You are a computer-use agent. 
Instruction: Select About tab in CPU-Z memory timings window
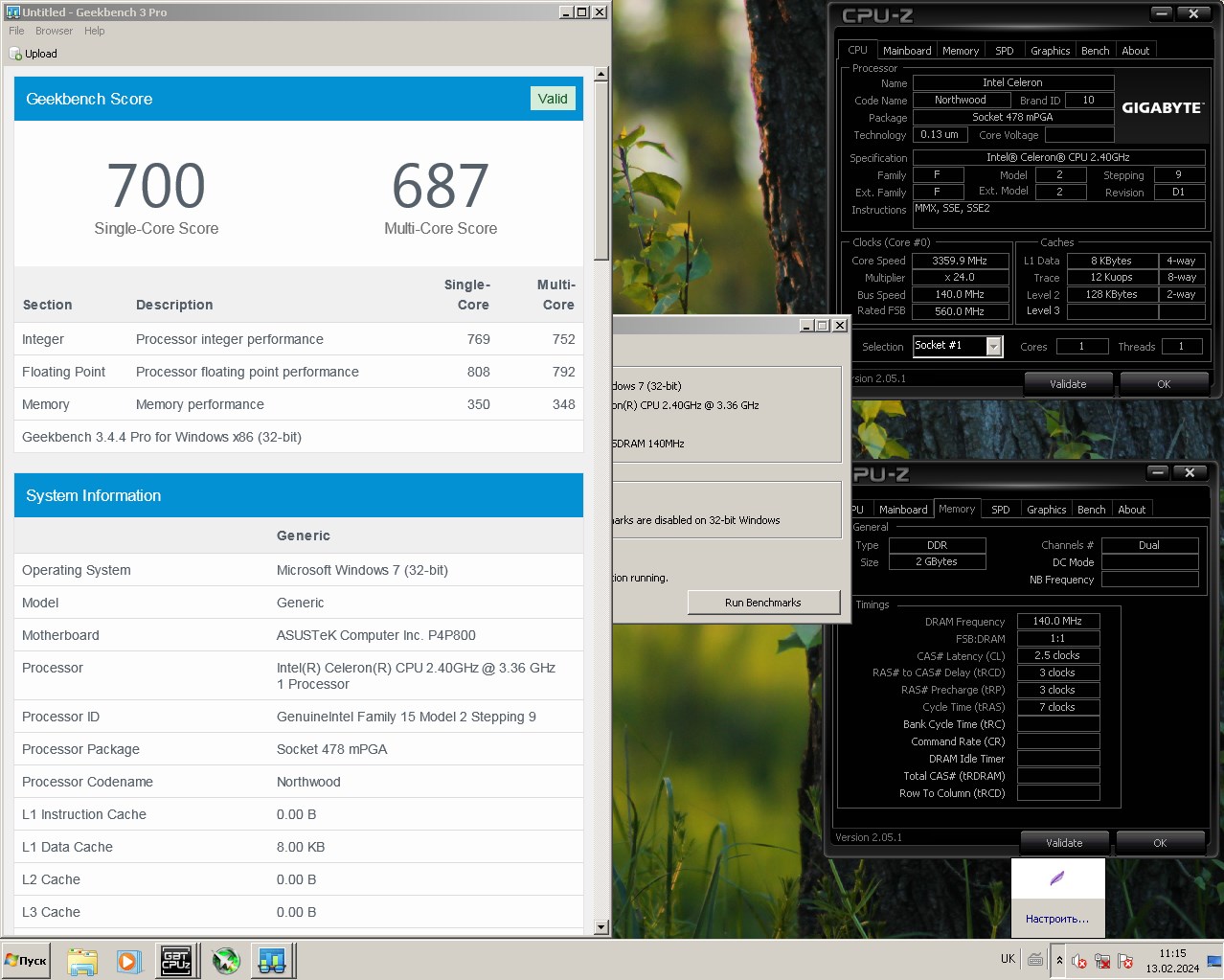coord(1132,510)
